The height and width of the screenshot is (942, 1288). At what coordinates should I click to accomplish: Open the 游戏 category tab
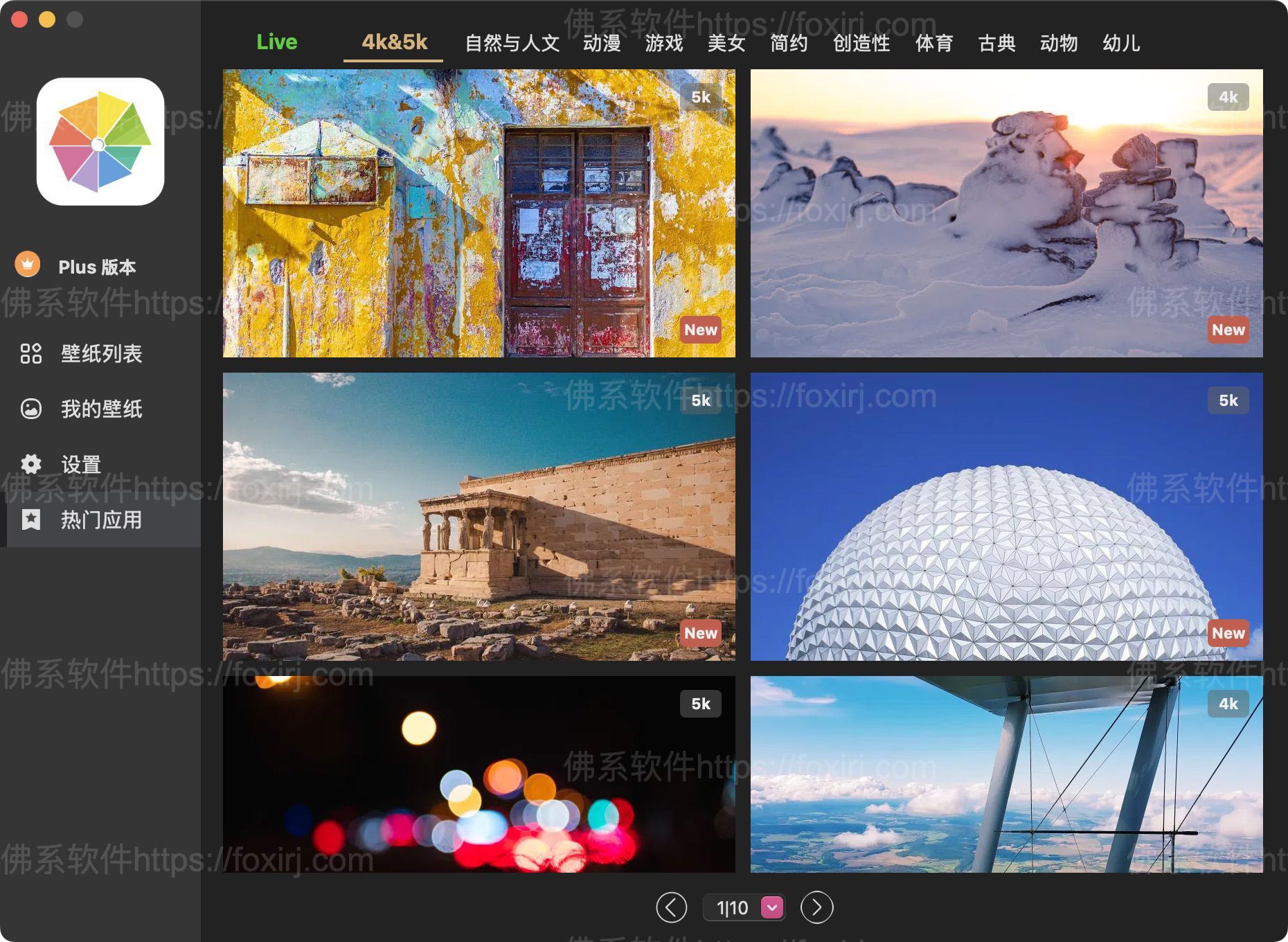663,43
